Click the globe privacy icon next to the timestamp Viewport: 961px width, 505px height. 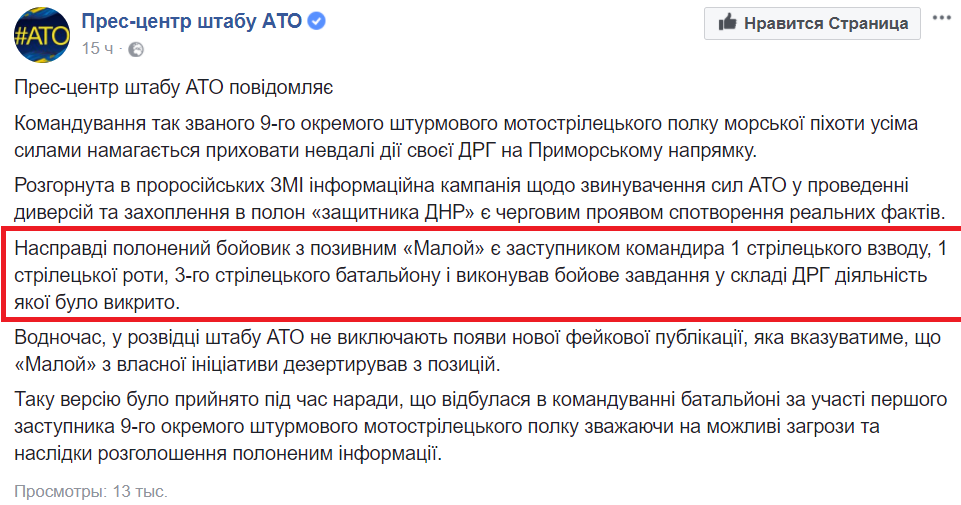[x=136, y=50]
